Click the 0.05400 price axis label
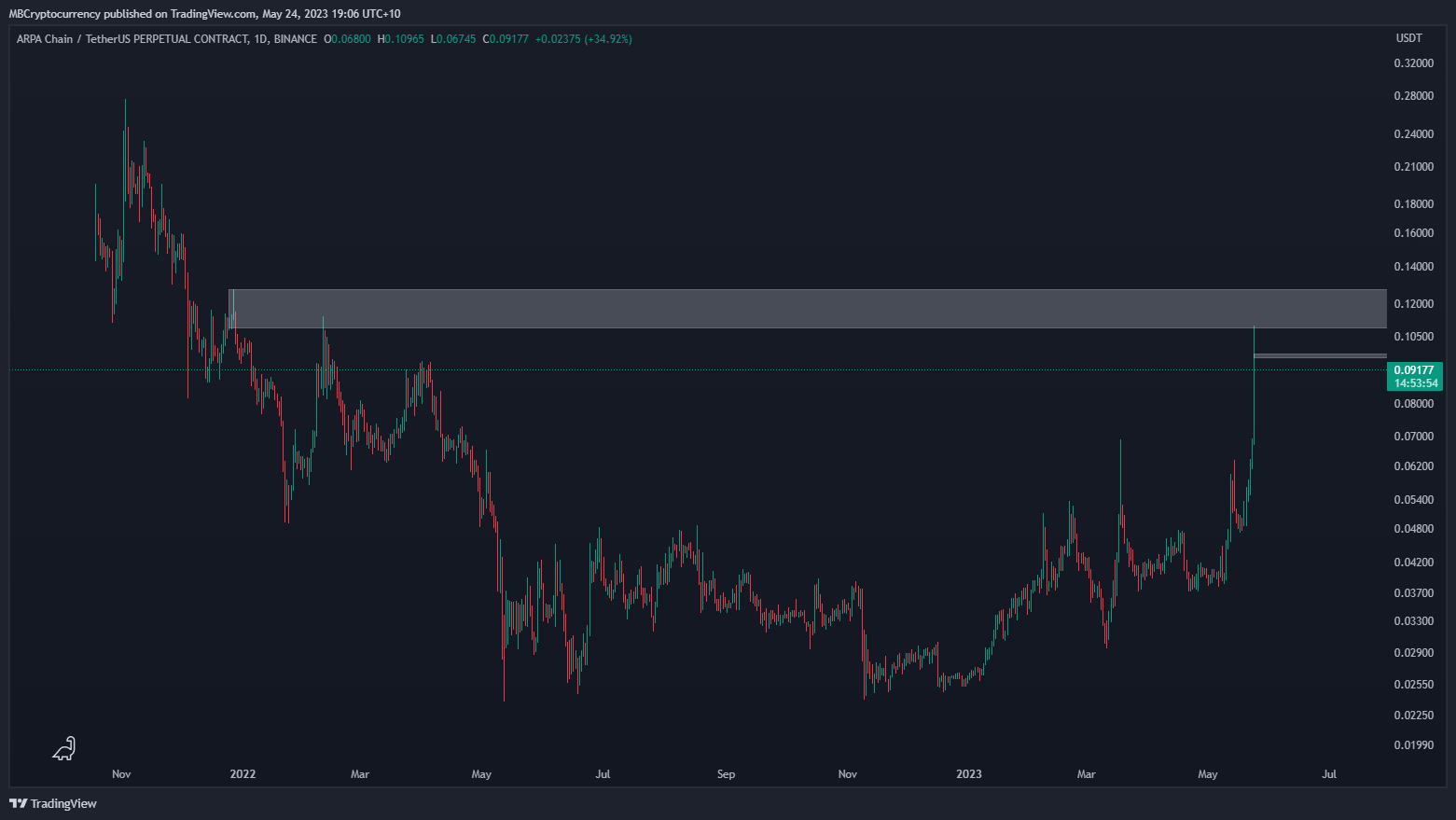The height and width of the screenshot is (820, 1456). (1414, 500)
